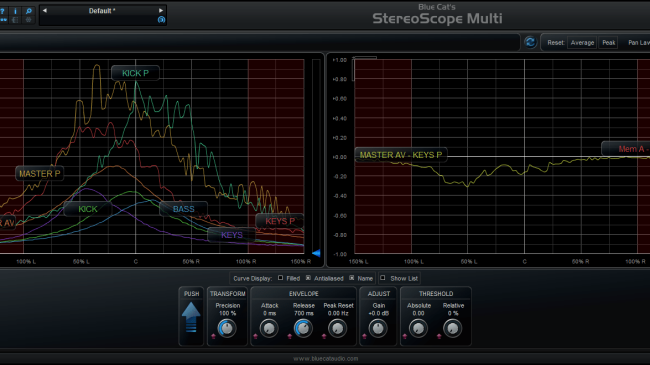This screenshot has width=650, height=365.
Task: Go to previous preset with left arrow
Action: 45,10
